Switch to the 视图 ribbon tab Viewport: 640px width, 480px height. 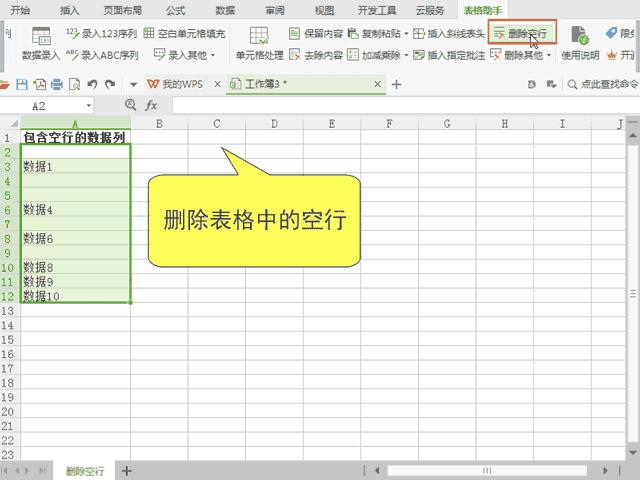324,10
